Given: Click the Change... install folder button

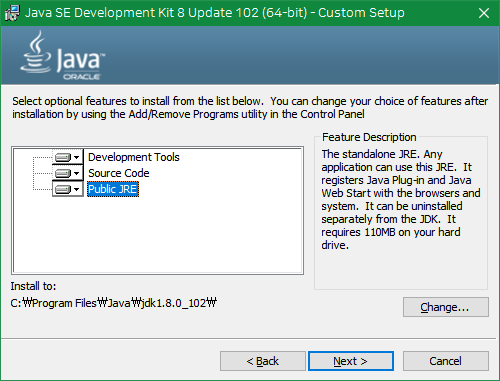Looking at the screenshot, I should [x=446, y=307].
